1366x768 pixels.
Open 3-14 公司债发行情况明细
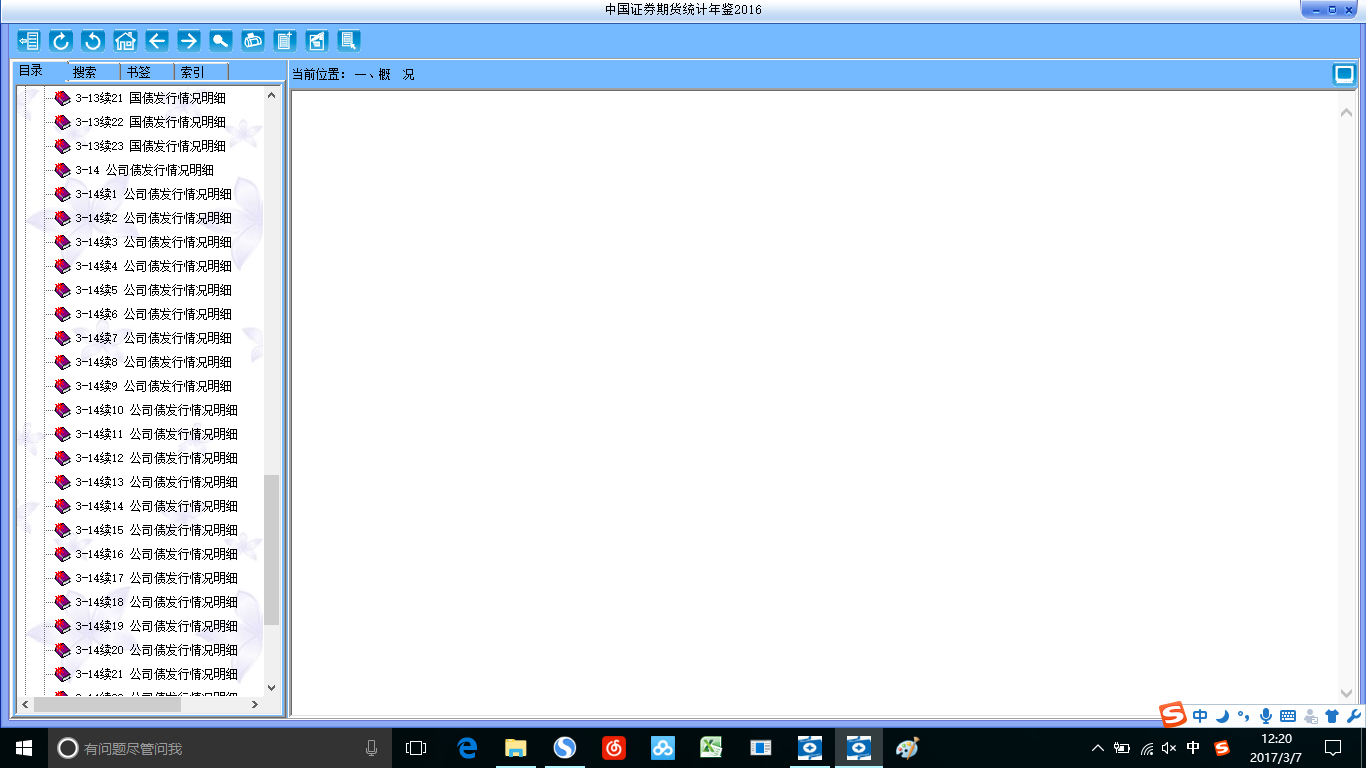(144, 170)
